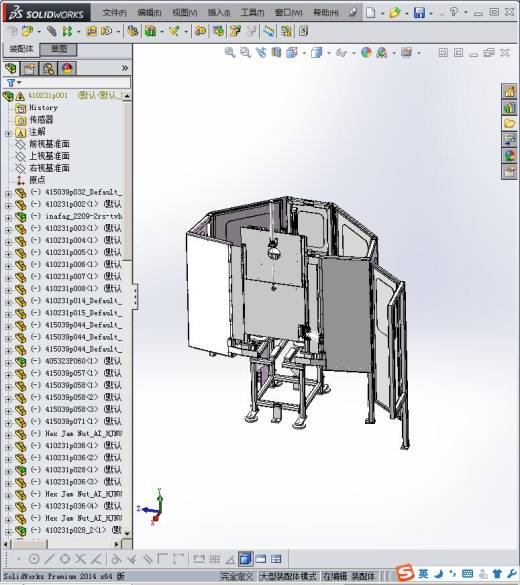Image resolution: width=520 pixels, height=585 pixels.
Task: Expand the 注解 tree node
Action: pos(8,133)
